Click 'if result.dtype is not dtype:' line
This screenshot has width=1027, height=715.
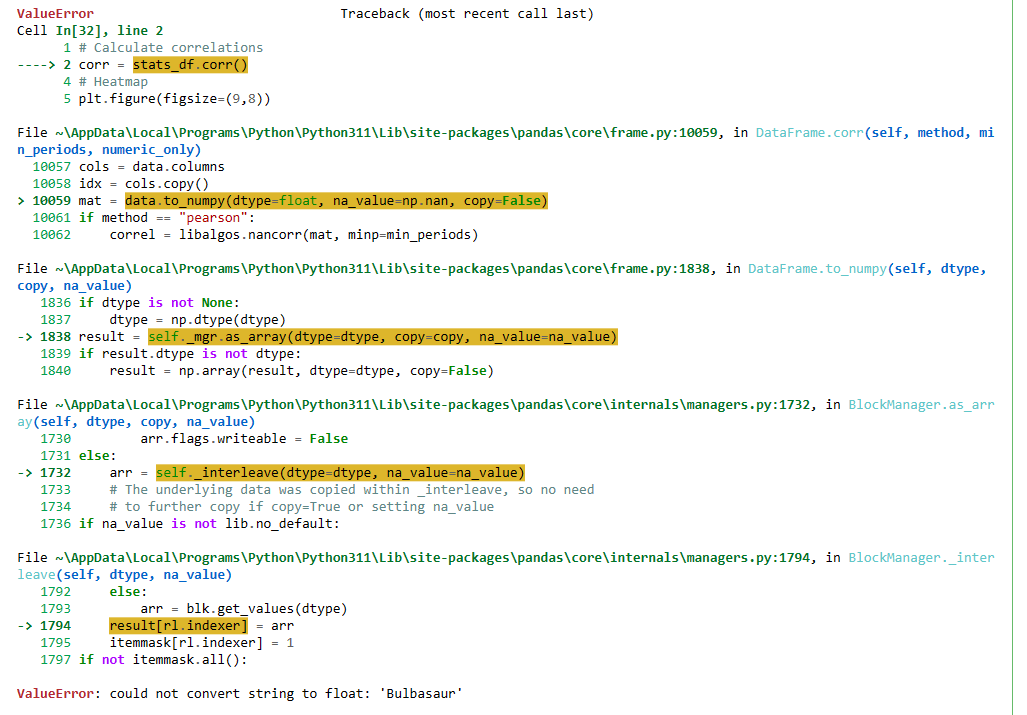190,354
